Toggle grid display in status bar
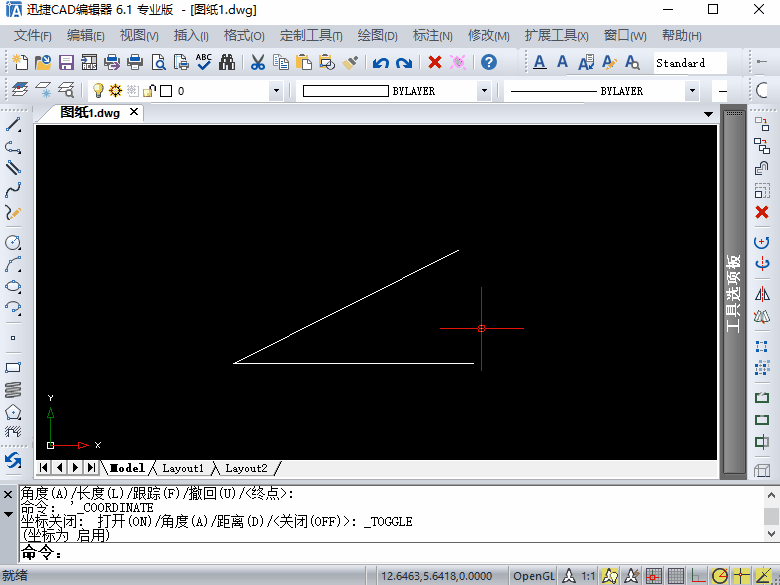Image resolution: width=780 pixels, height=585 pixels. pyautogui.click(x=676, y=576)
